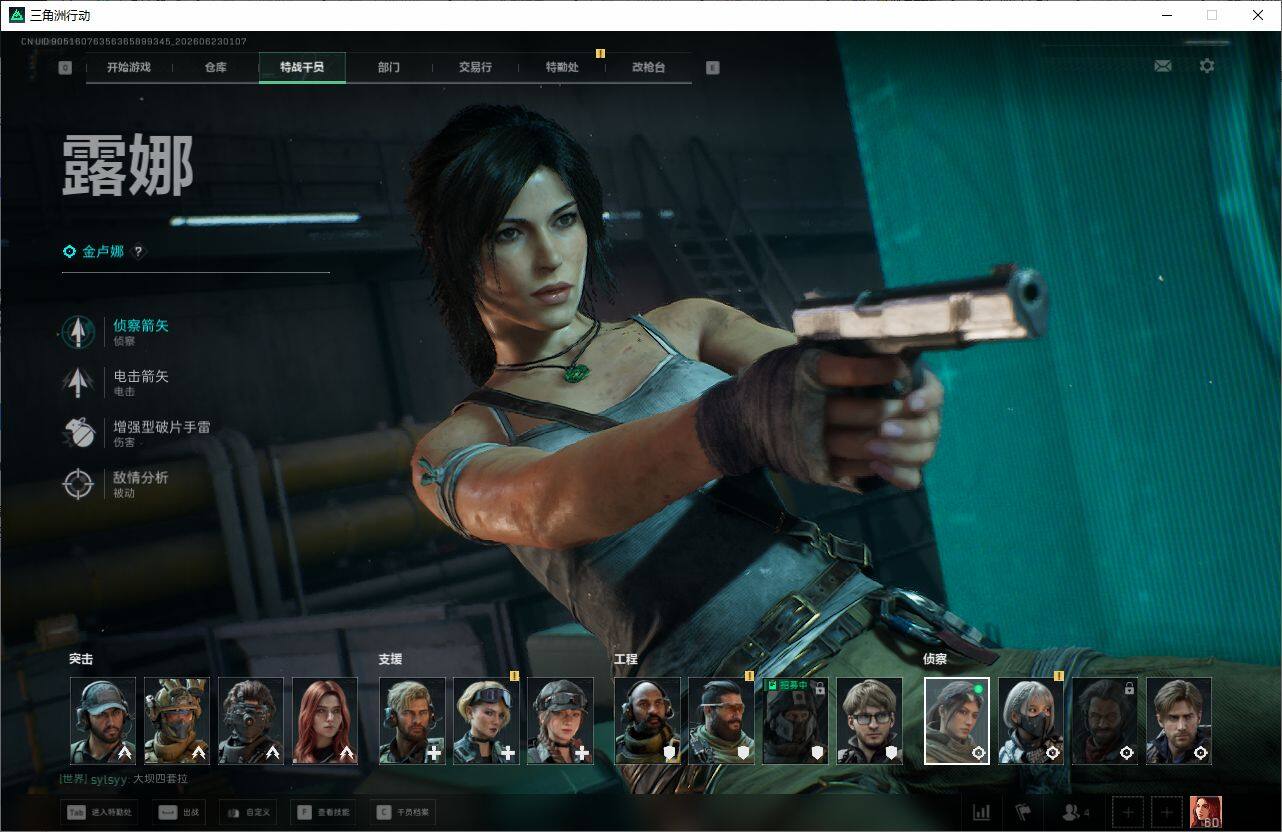Select the engineer operator wearing eyeglasses
The width and height of the screenshot is (1282, 832).
(x=869, y=721)
